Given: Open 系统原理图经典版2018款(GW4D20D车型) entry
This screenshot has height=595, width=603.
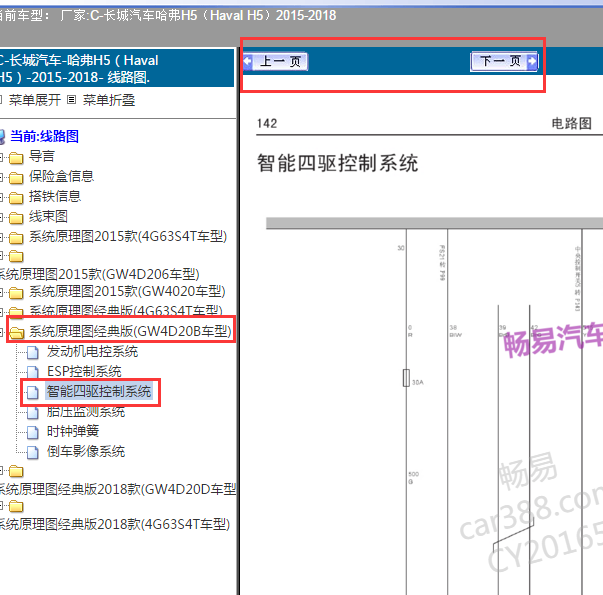Looking at the screenshot, I should point(117,489).
